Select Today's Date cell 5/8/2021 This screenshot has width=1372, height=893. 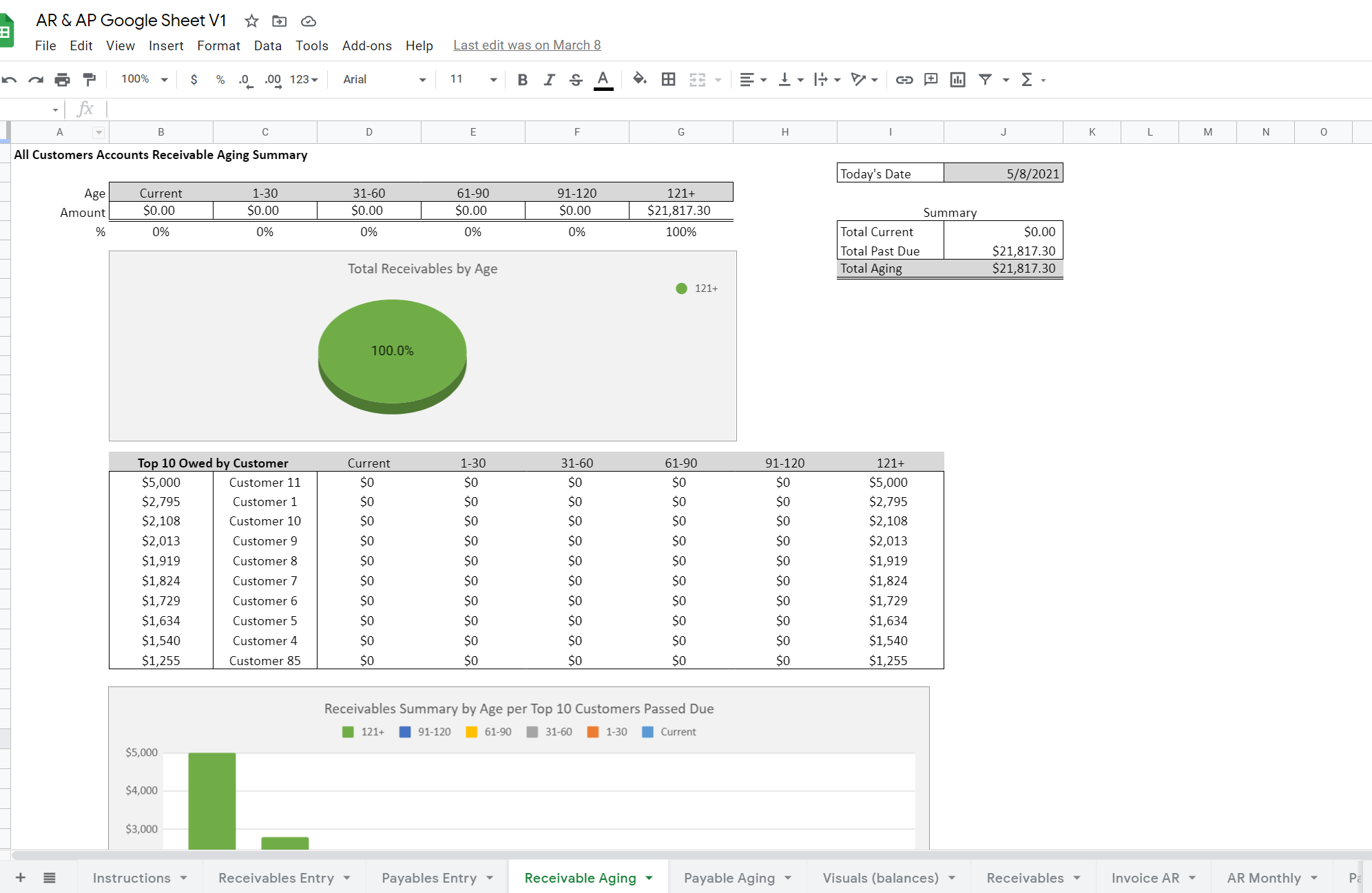point(1003,174)
